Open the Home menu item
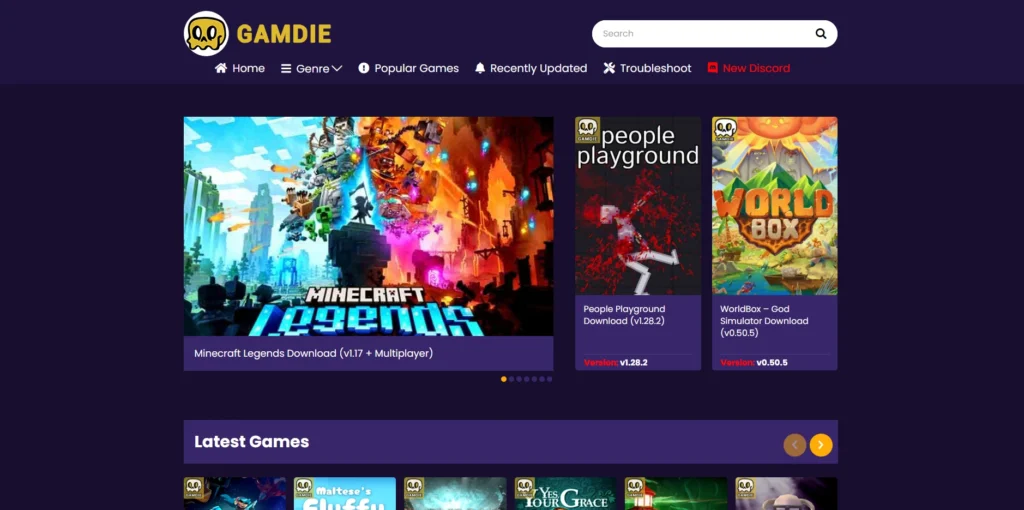The image size is (1024, 510). 248,68
